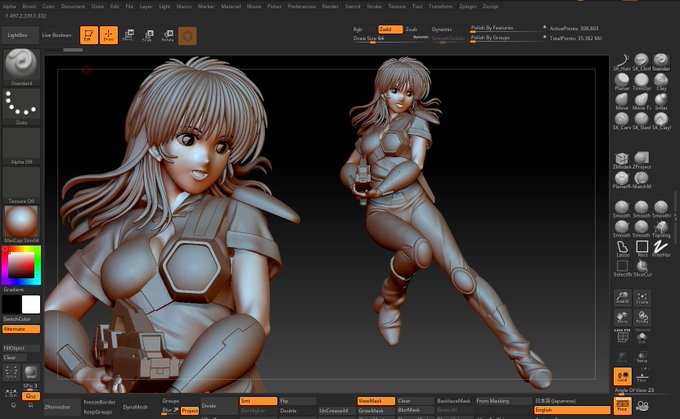
Task: Select the MatchMaker brush
Action: [x=641, y=180]
